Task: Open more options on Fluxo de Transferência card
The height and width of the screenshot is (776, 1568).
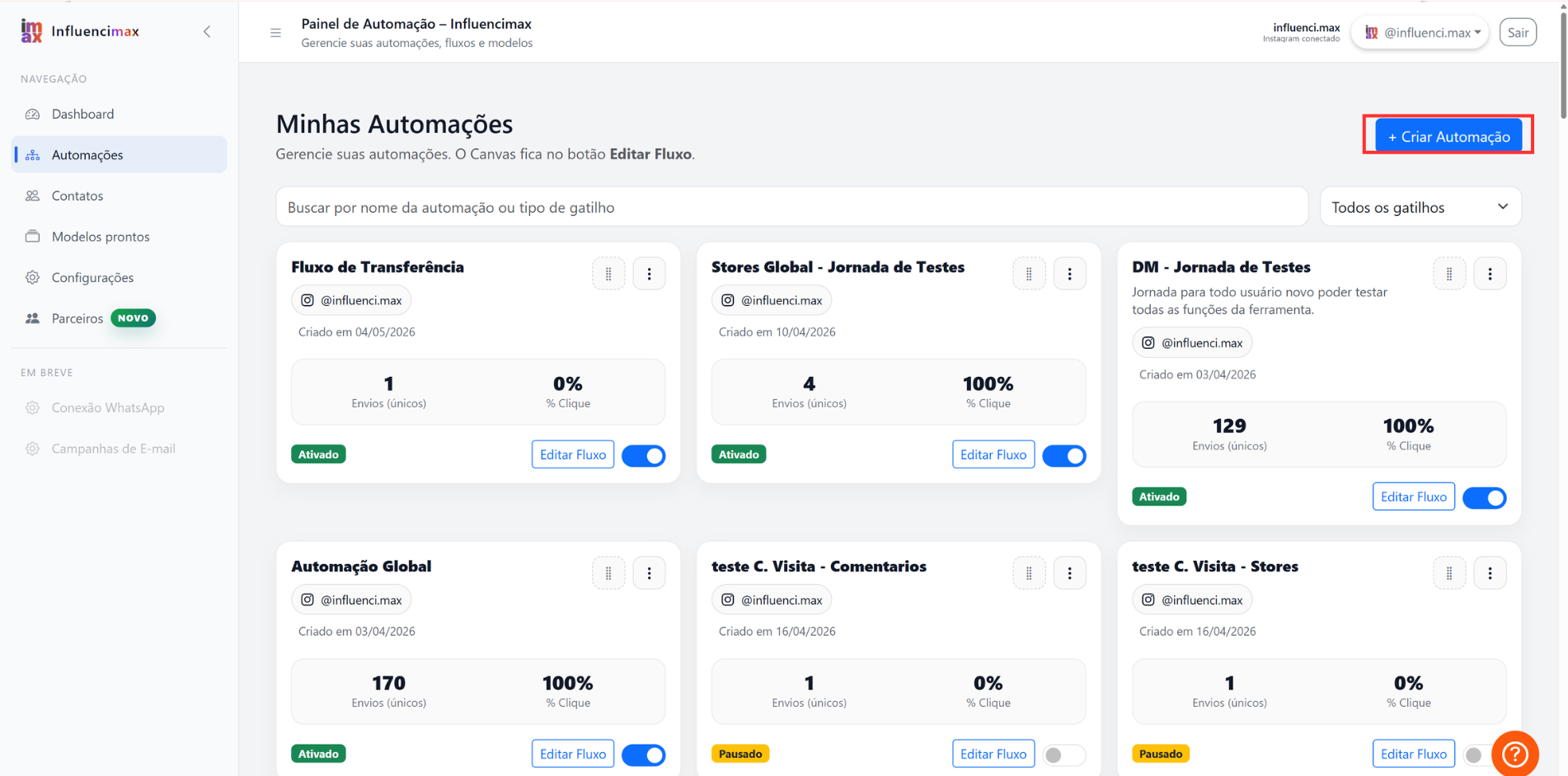Action: point(649,274)
